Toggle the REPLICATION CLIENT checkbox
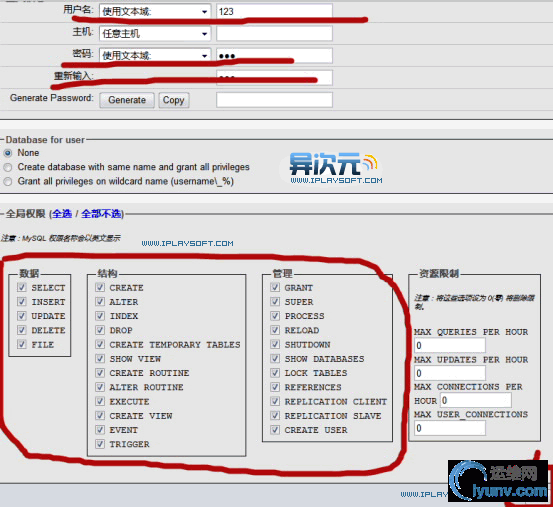 point(275,401)
